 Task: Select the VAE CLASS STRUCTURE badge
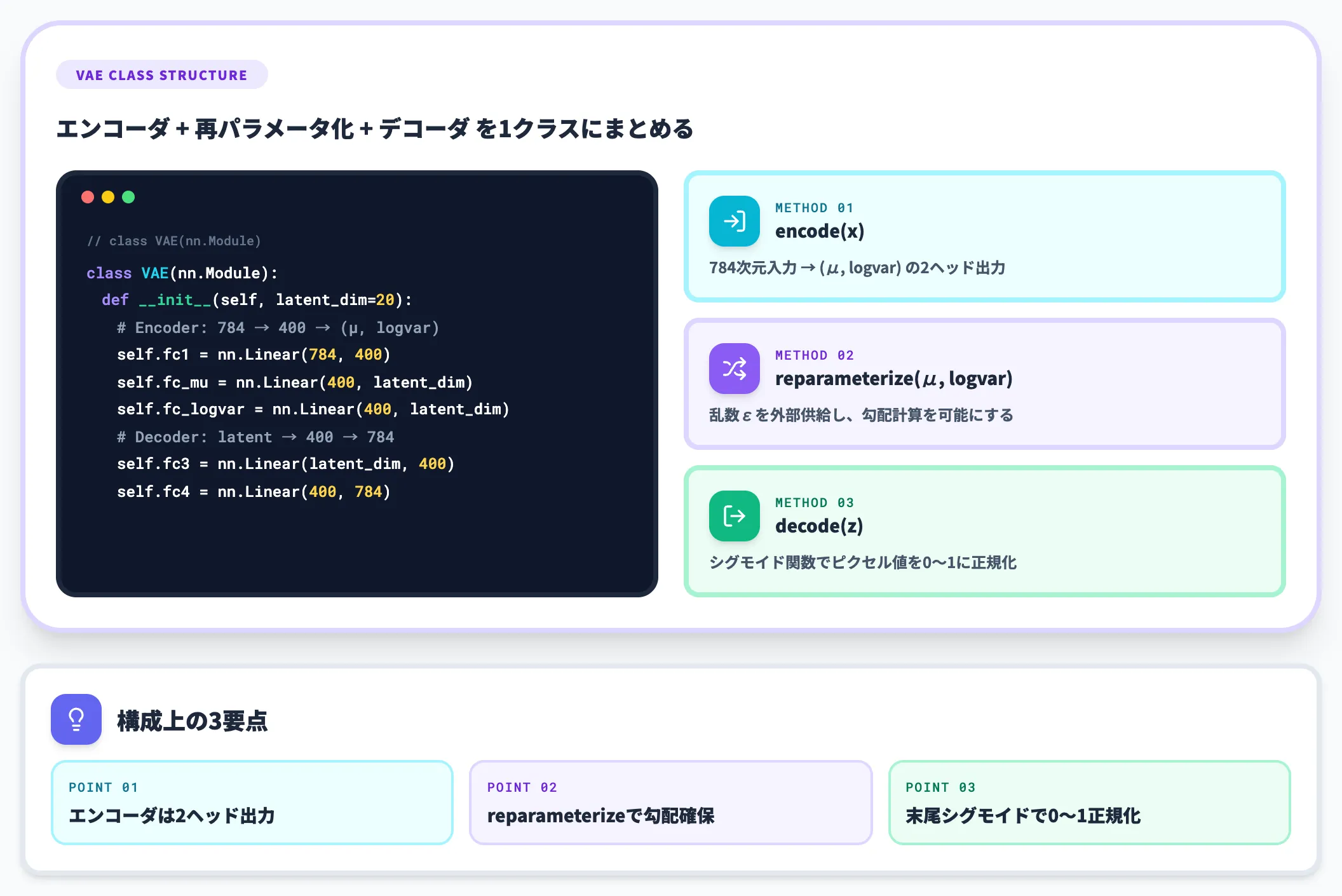coord(162,75)
